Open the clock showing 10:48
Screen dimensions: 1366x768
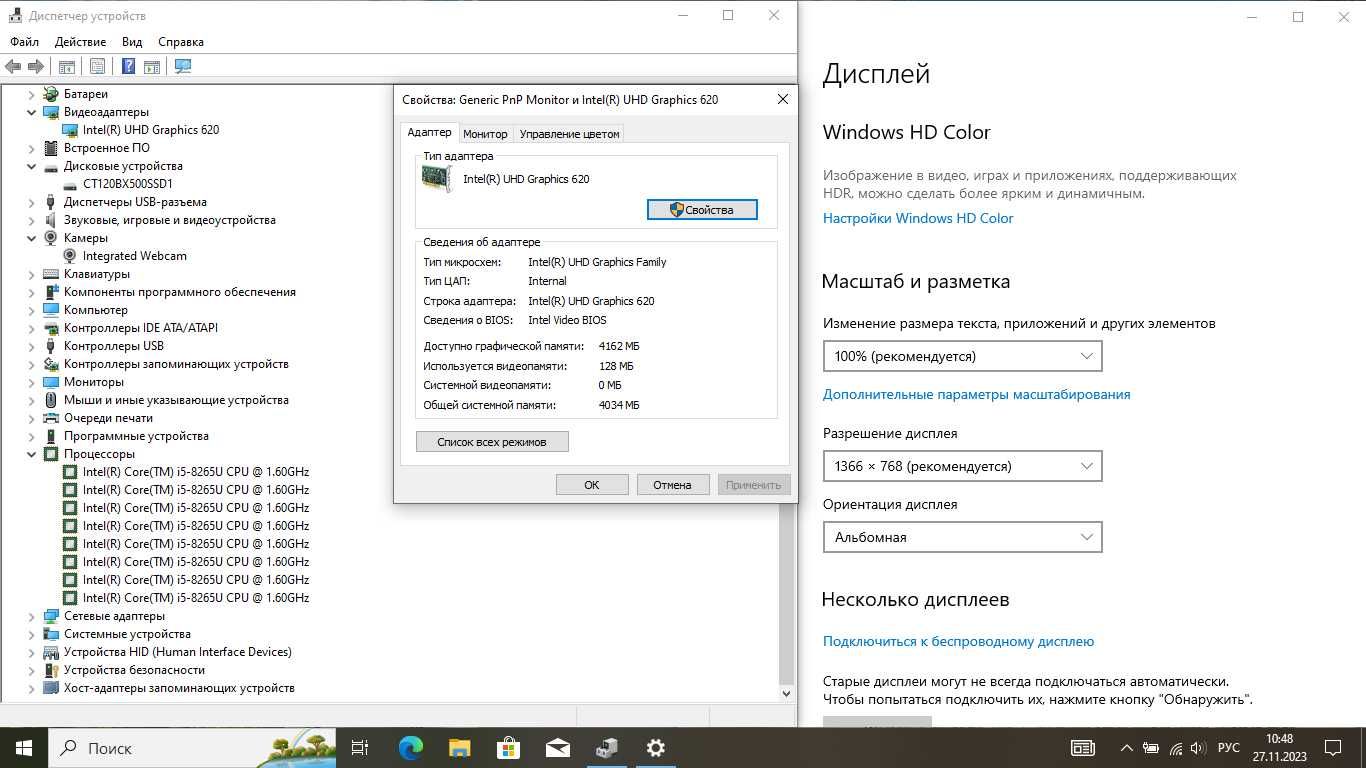pos(1279,748)
